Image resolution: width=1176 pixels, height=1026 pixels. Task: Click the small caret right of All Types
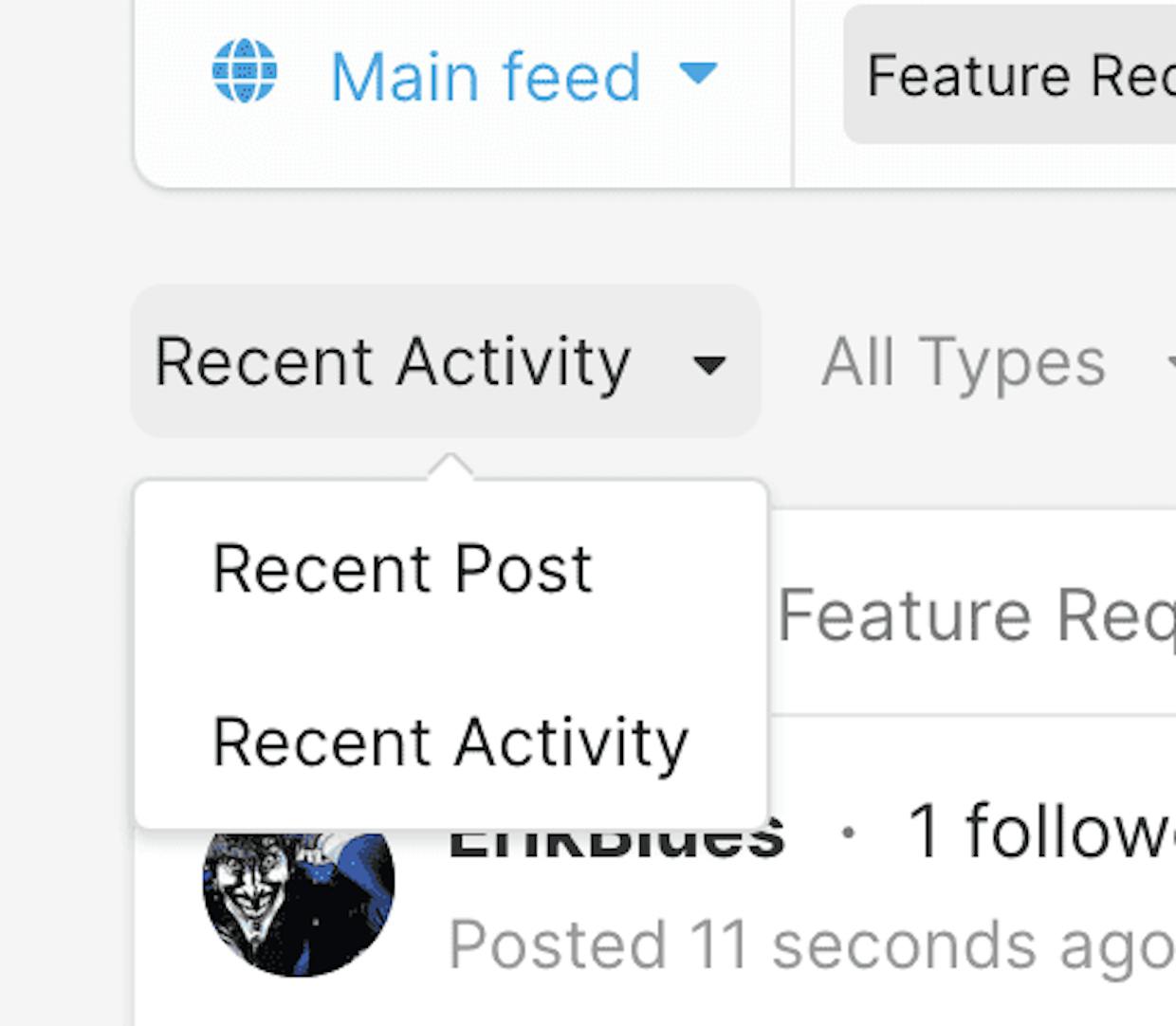(1172, 363)
